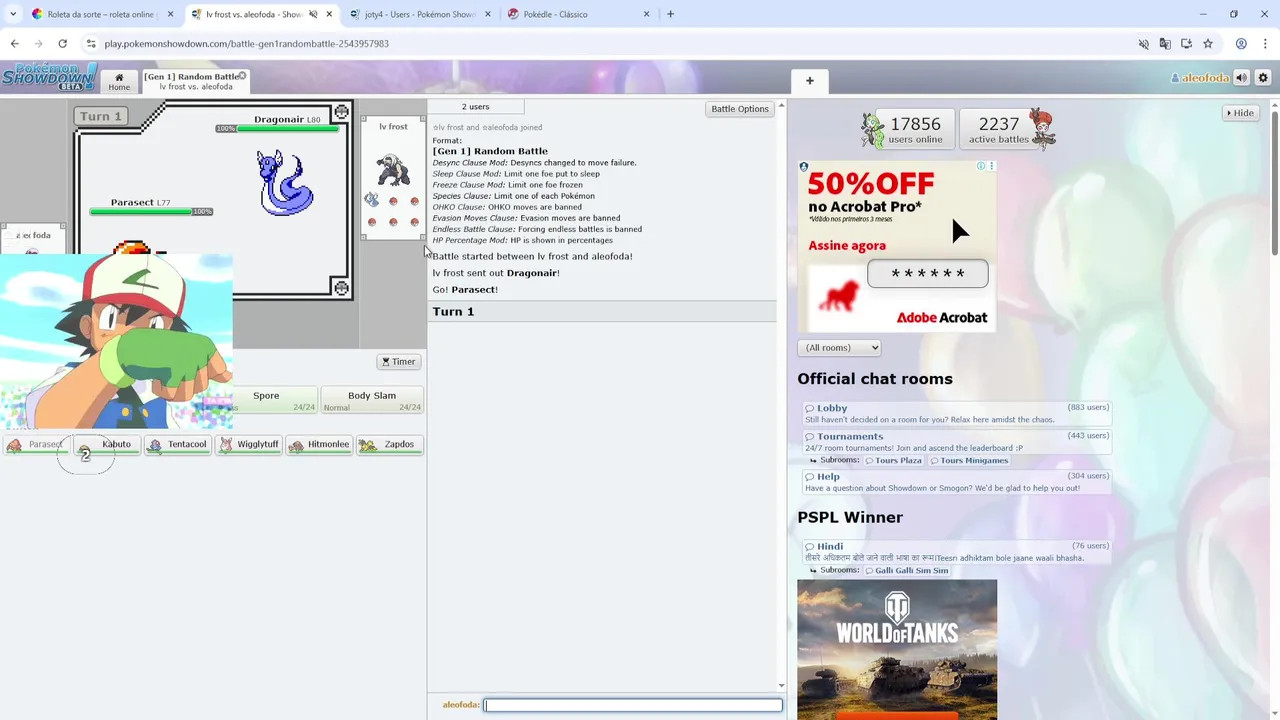Click the muted-site icon in the address bar
1280x720 pixels.
click(x=1144, y=44)
